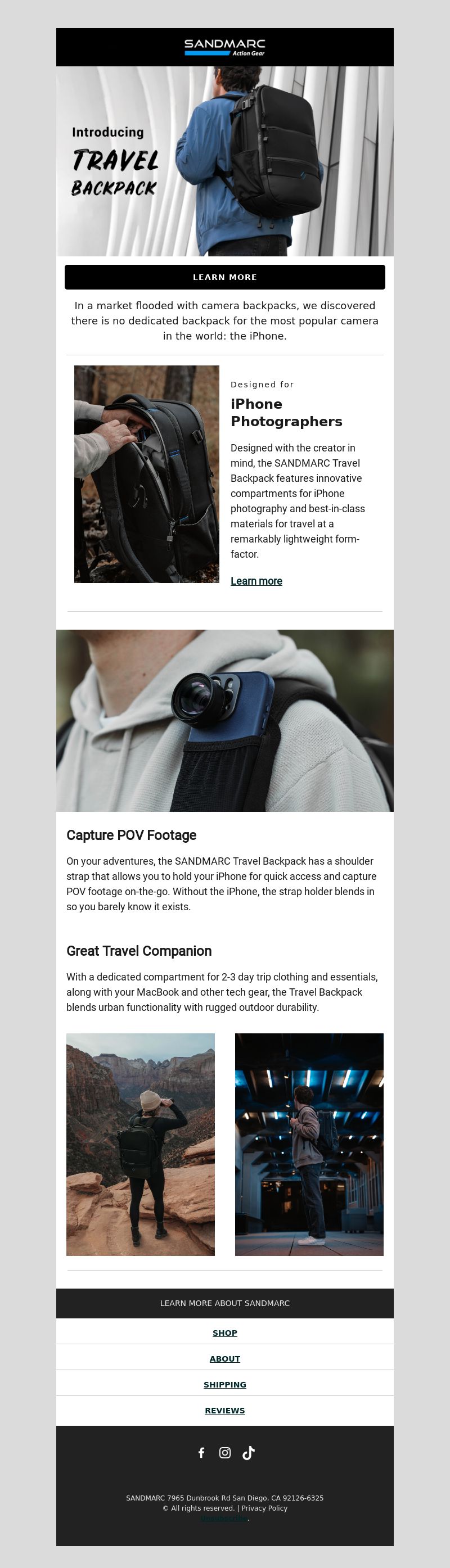Image resolution: width=450 pixels, height=1568 pixels.
Task: Click the iPhone in shoulder strap photo
Action: click(224, 720)
